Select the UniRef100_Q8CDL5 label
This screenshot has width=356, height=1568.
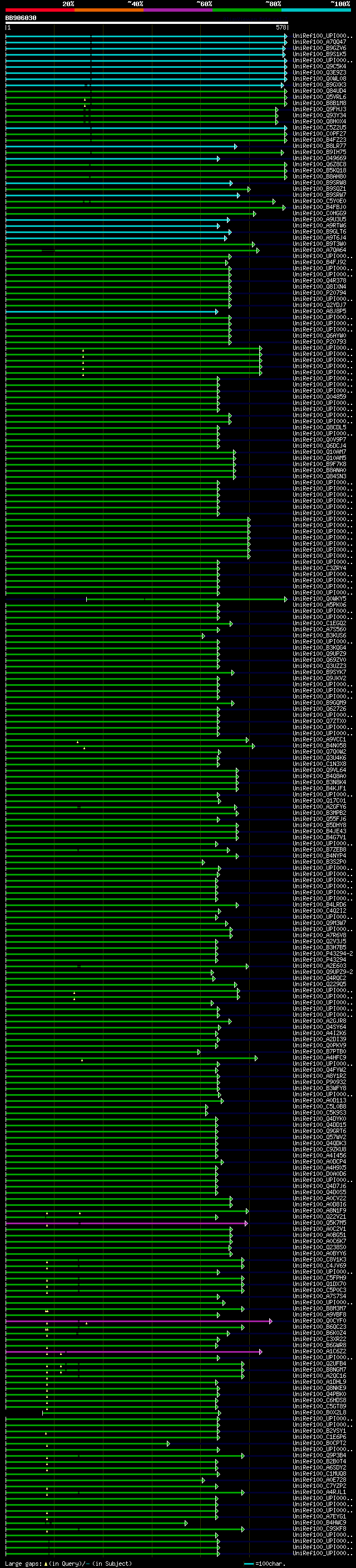coord(319,427)
